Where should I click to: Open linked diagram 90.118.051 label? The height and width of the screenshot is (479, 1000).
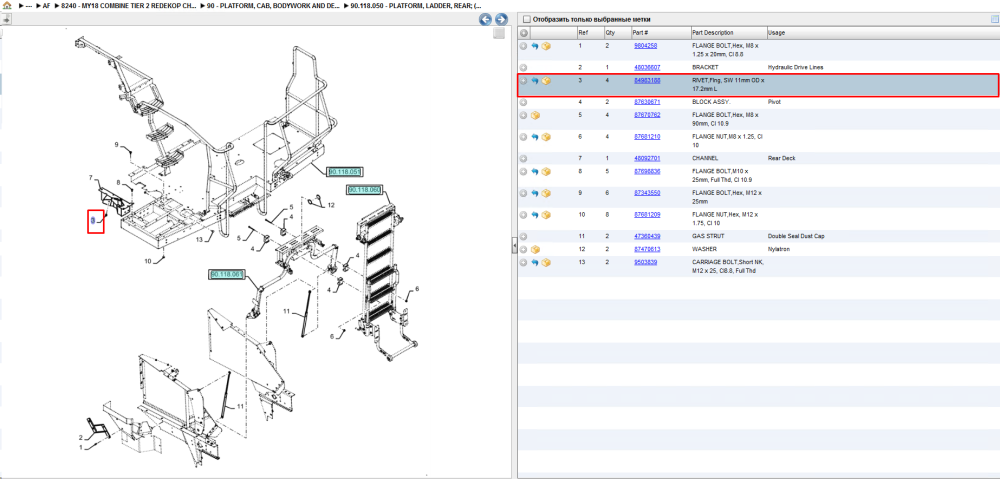[344, 172]
